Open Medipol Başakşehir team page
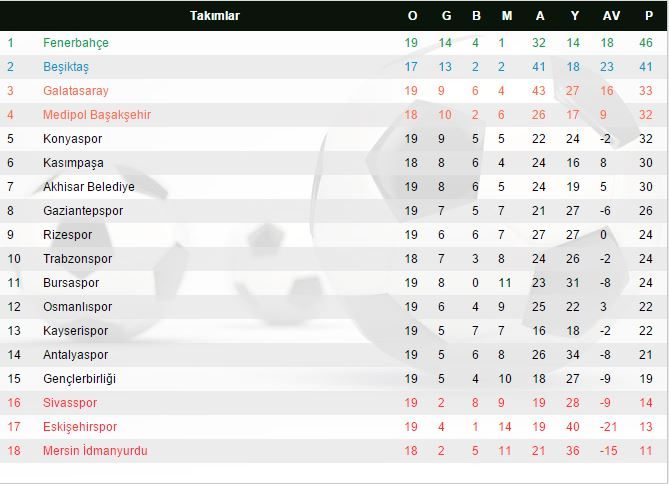 pyautogui.click(x=97, y=115)
